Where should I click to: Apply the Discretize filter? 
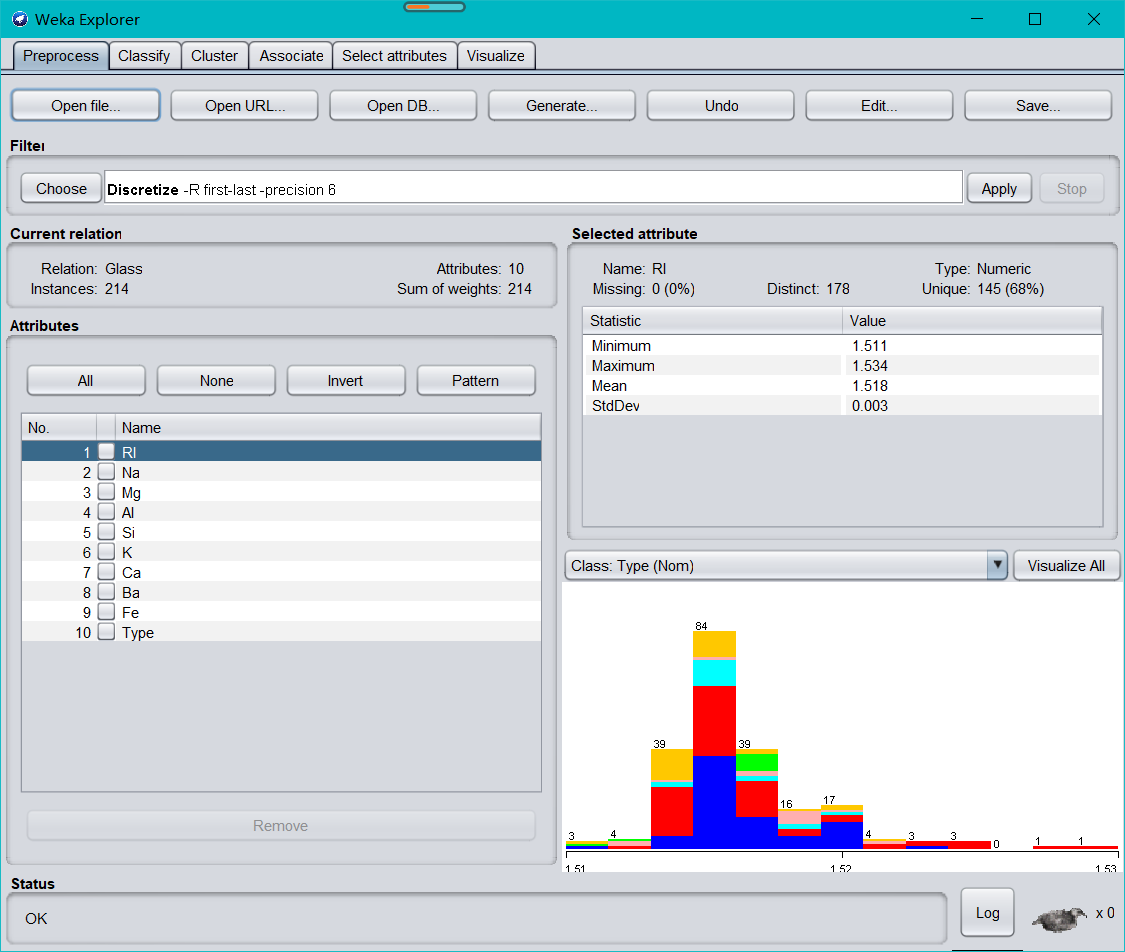999,189
